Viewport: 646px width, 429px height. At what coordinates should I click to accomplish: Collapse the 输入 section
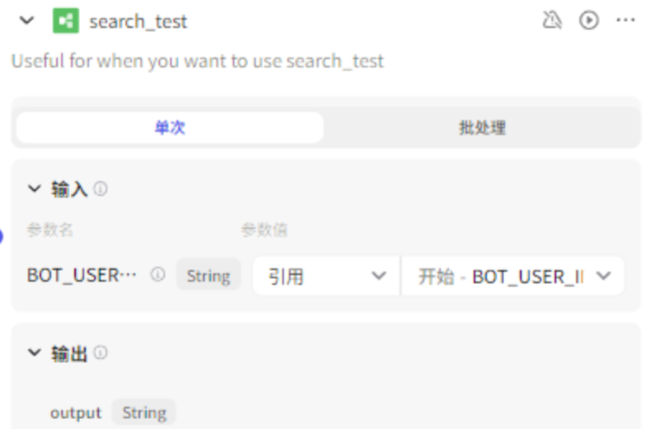coord(35,188)
